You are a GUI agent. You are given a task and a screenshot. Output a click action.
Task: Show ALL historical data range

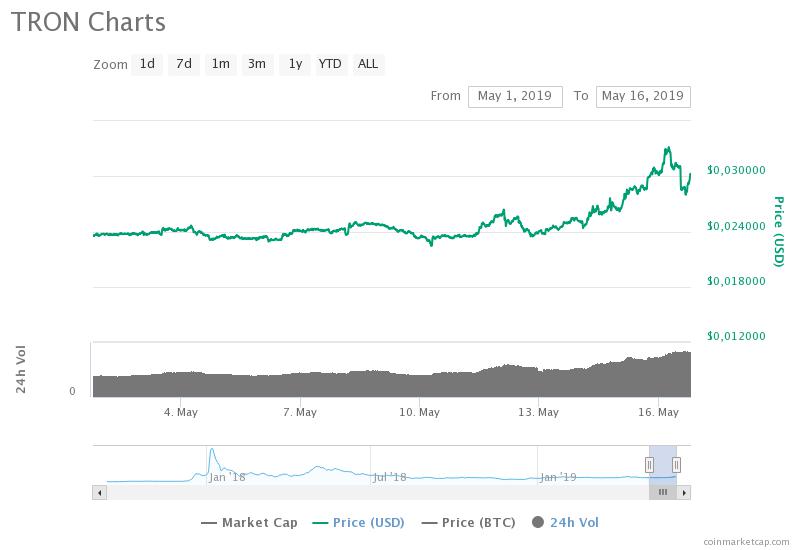(368, 64)
